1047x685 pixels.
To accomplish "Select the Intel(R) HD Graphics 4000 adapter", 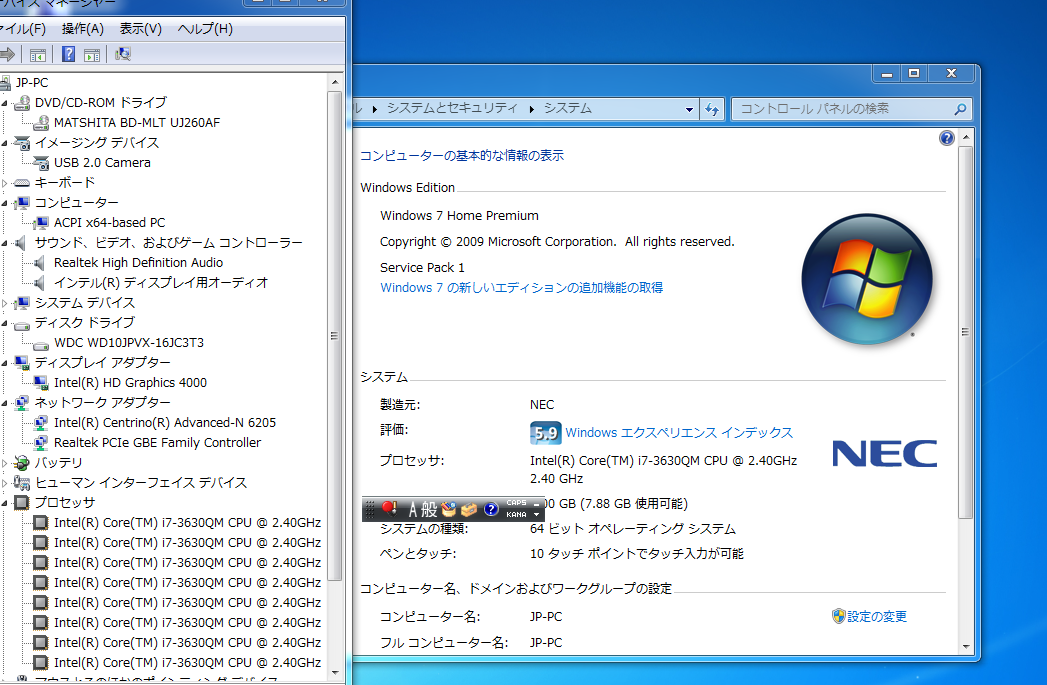I will [x=130, y=383].
